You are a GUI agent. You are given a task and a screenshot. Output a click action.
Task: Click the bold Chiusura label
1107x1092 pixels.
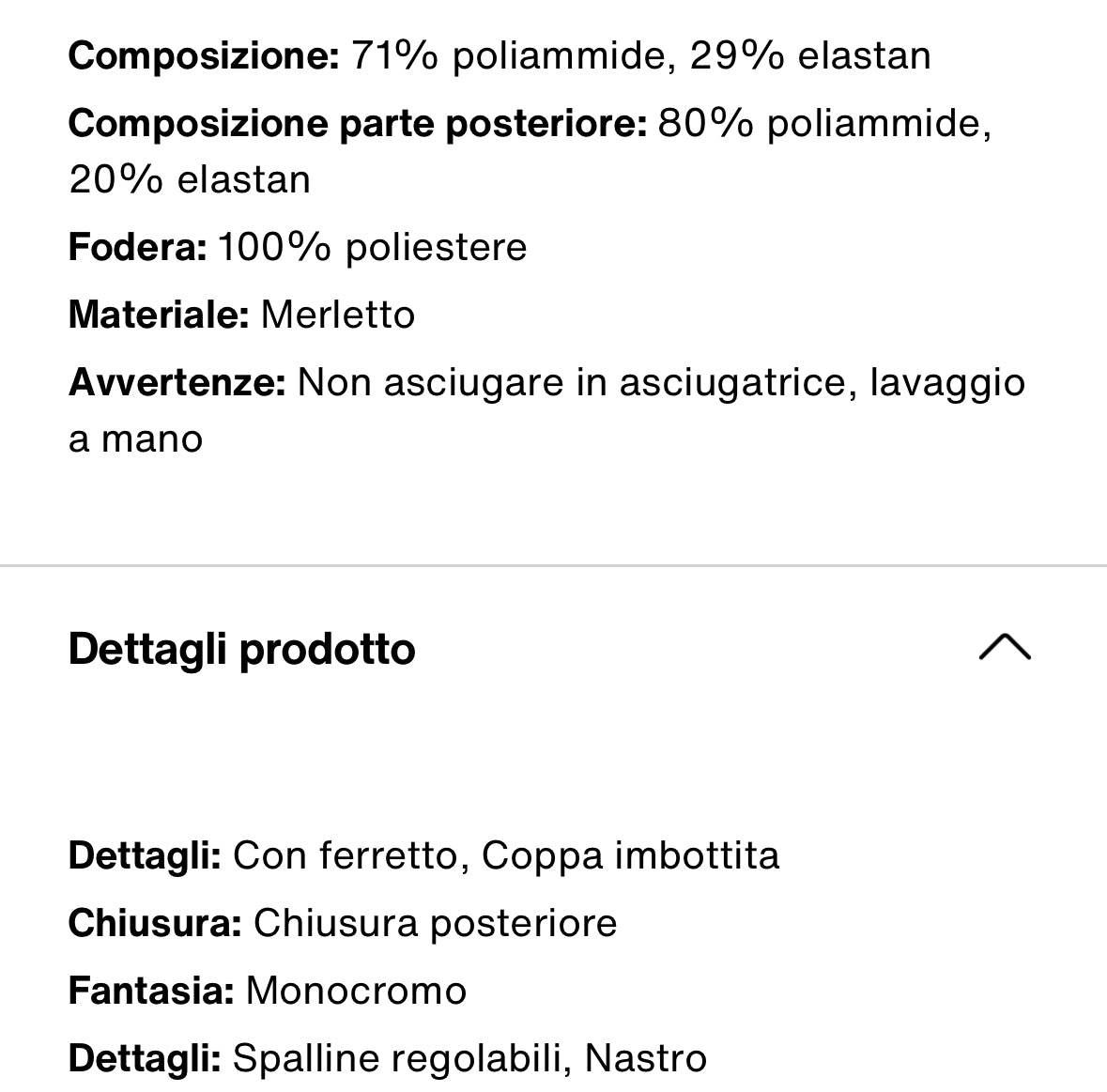click(x=155, y=924)
